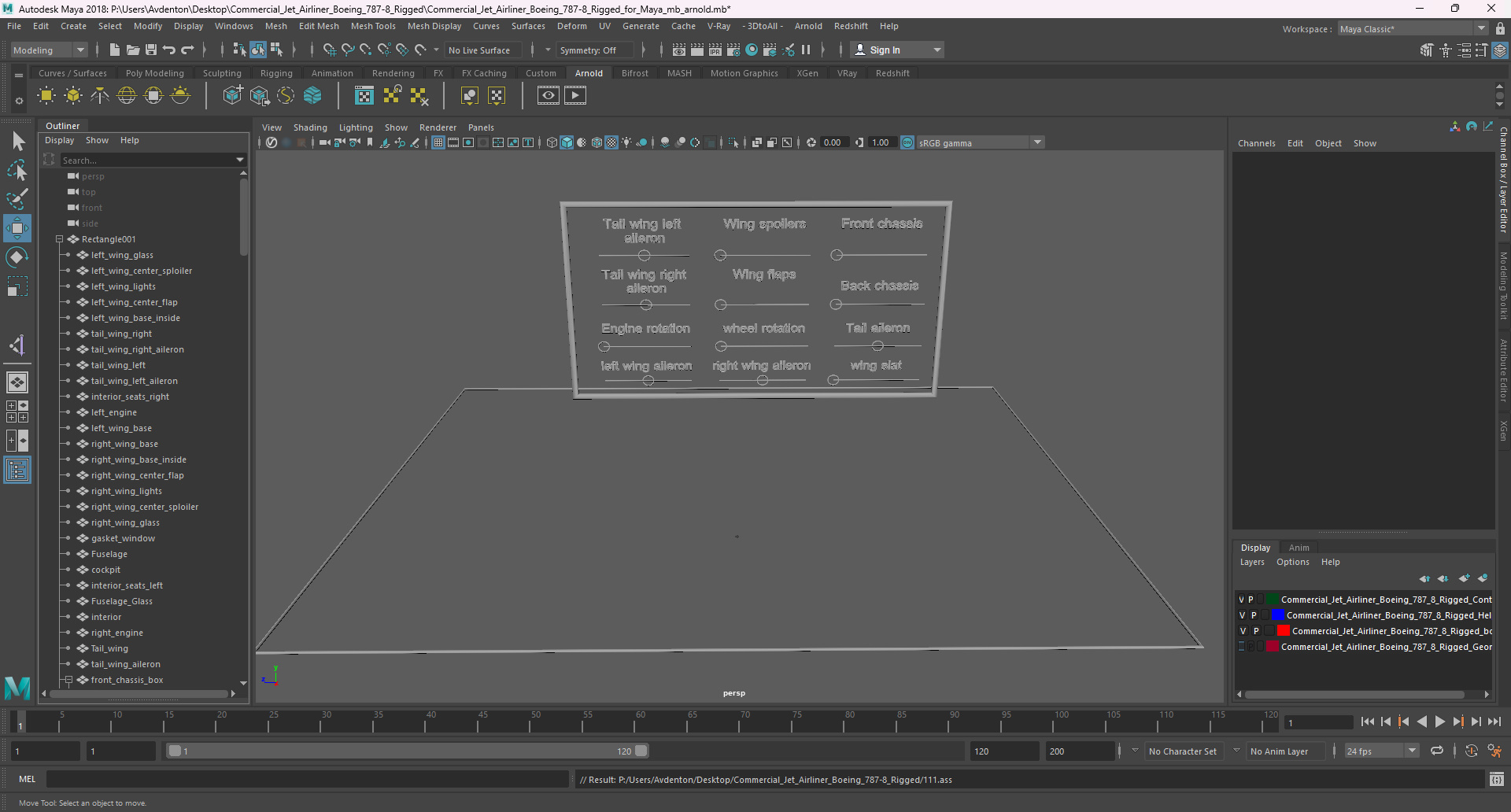
Task: Open Layers menu in layer editor
Action: click(1252, 562)
